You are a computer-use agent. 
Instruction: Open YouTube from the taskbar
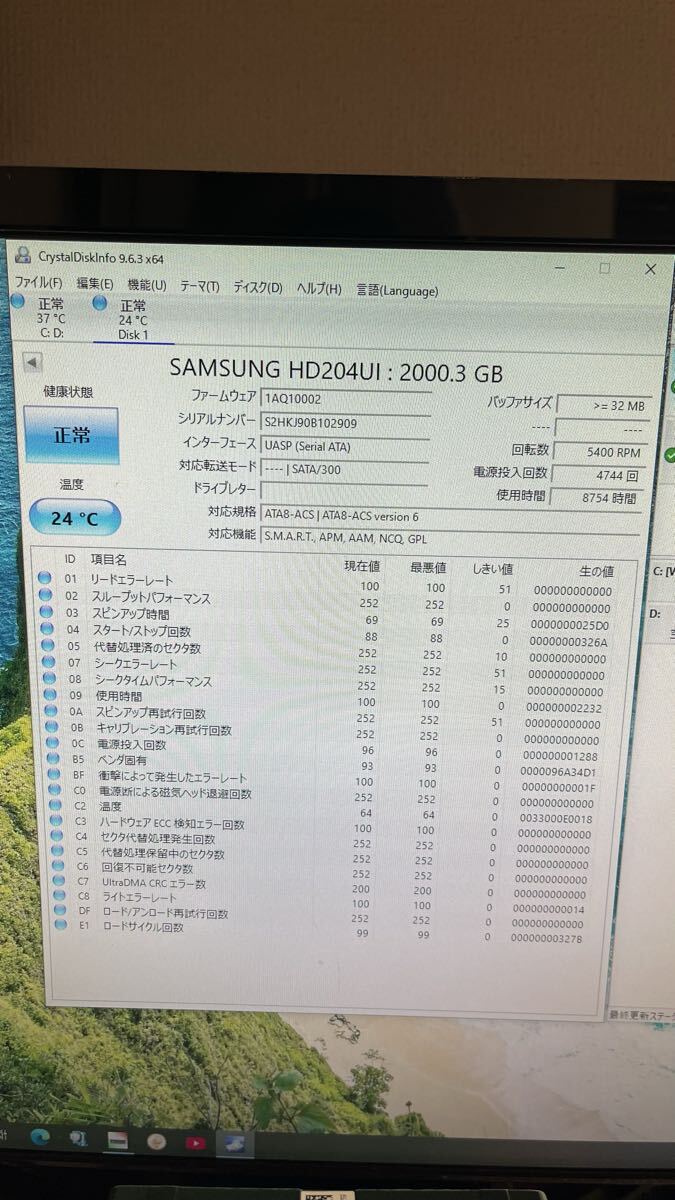click(195, 1142)
